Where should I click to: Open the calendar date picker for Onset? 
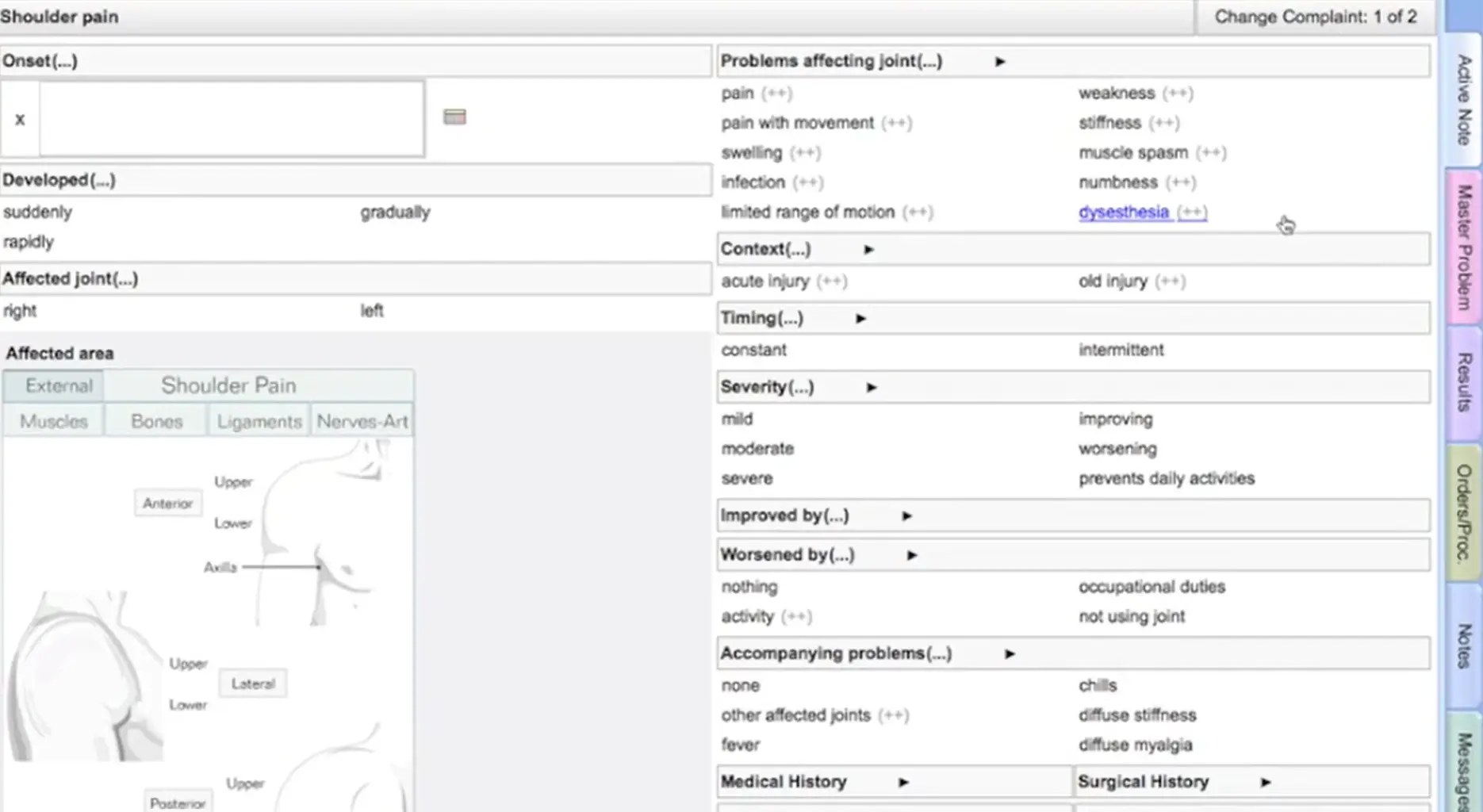coord(455,117)
